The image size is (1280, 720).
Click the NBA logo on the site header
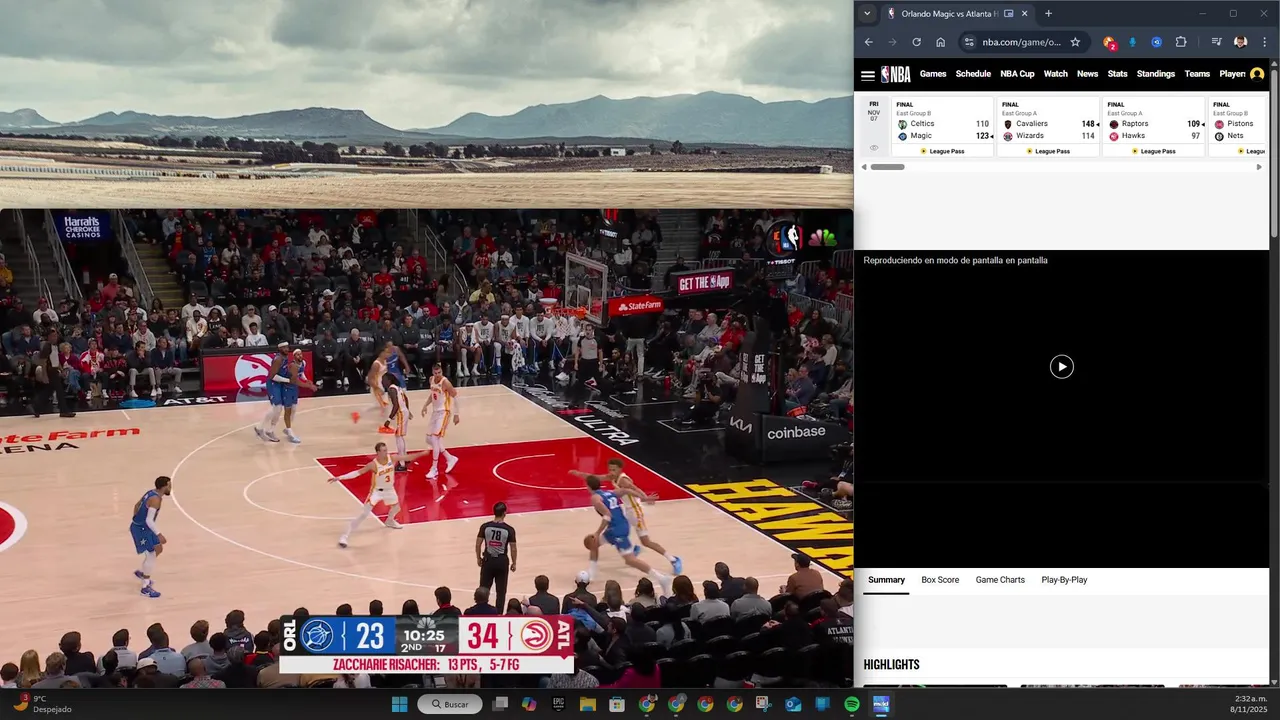pyautogui.click(x=896, y=74)
